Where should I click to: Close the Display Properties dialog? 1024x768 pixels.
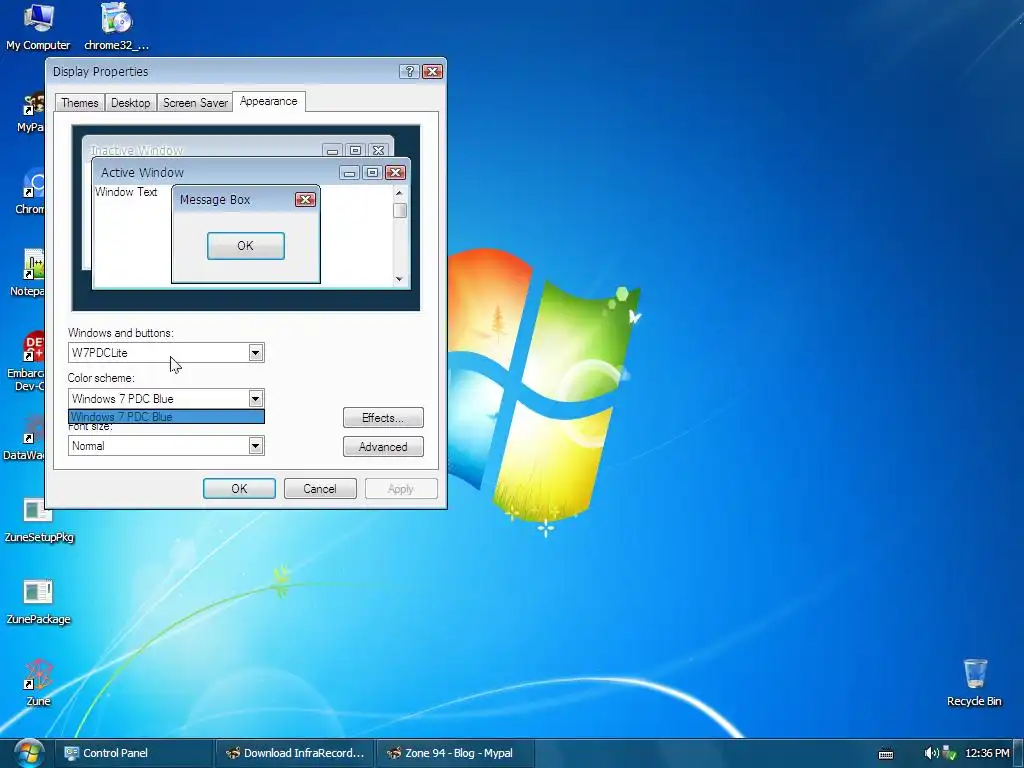coord(432,71)
